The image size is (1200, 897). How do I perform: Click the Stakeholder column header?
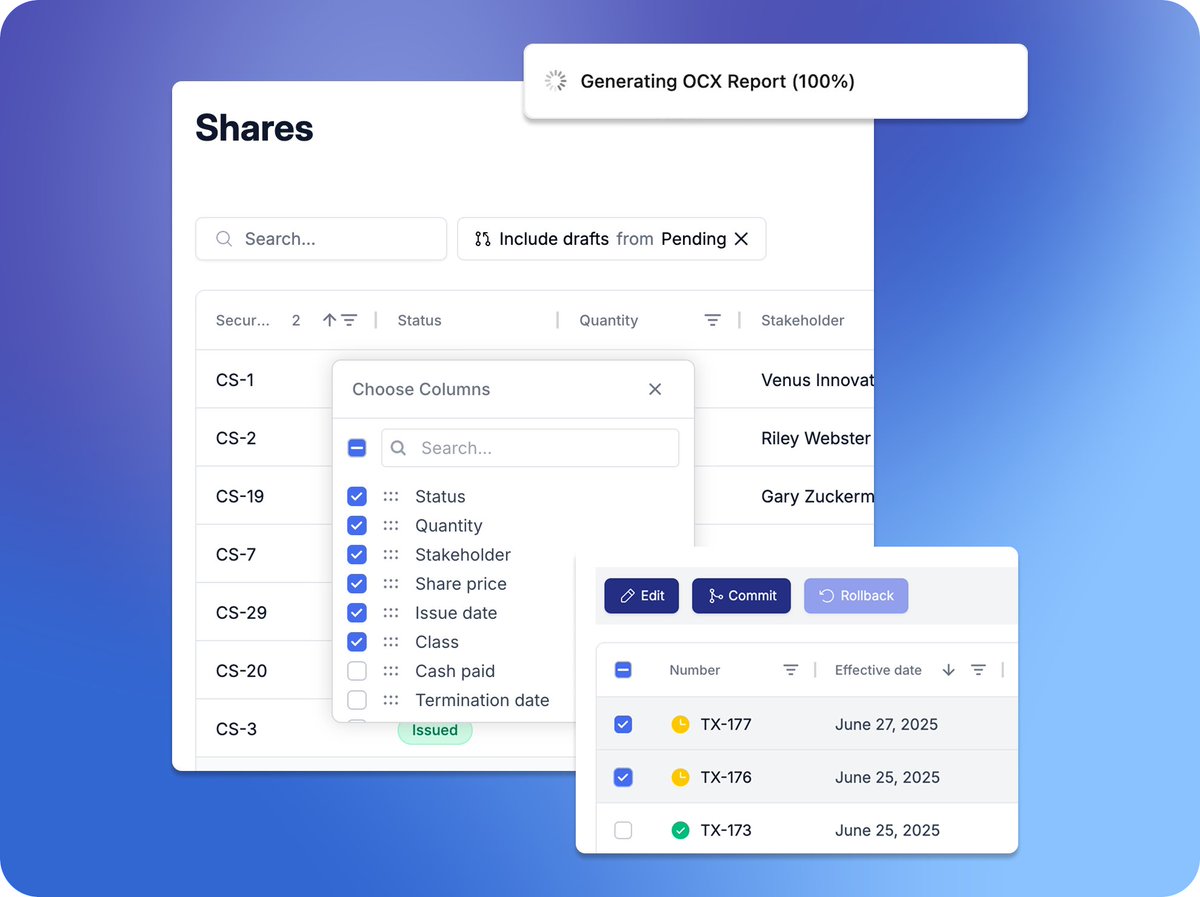803,320
